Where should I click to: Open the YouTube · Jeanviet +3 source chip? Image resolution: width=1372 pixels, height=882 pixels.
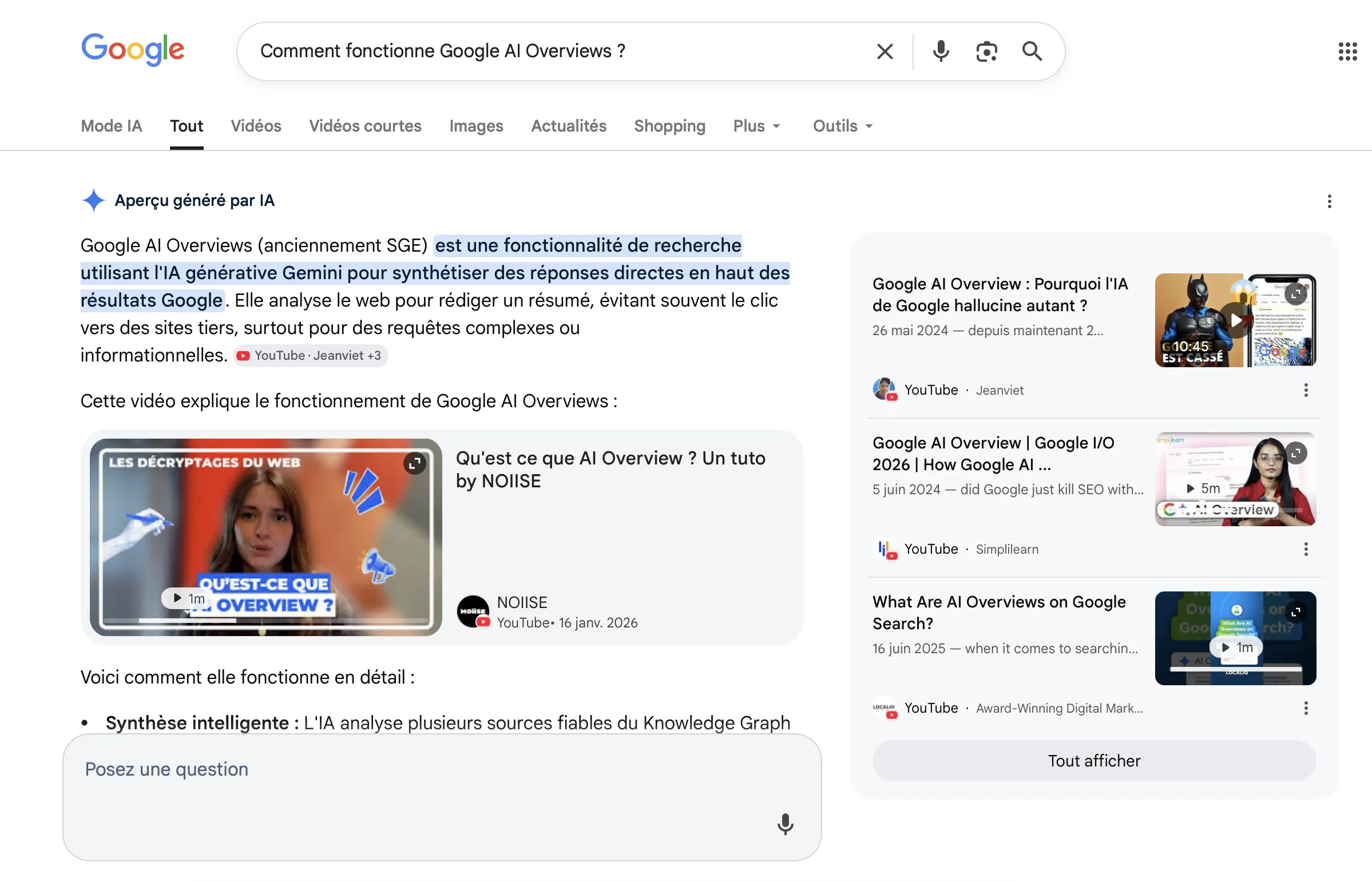tap(310, 356)
